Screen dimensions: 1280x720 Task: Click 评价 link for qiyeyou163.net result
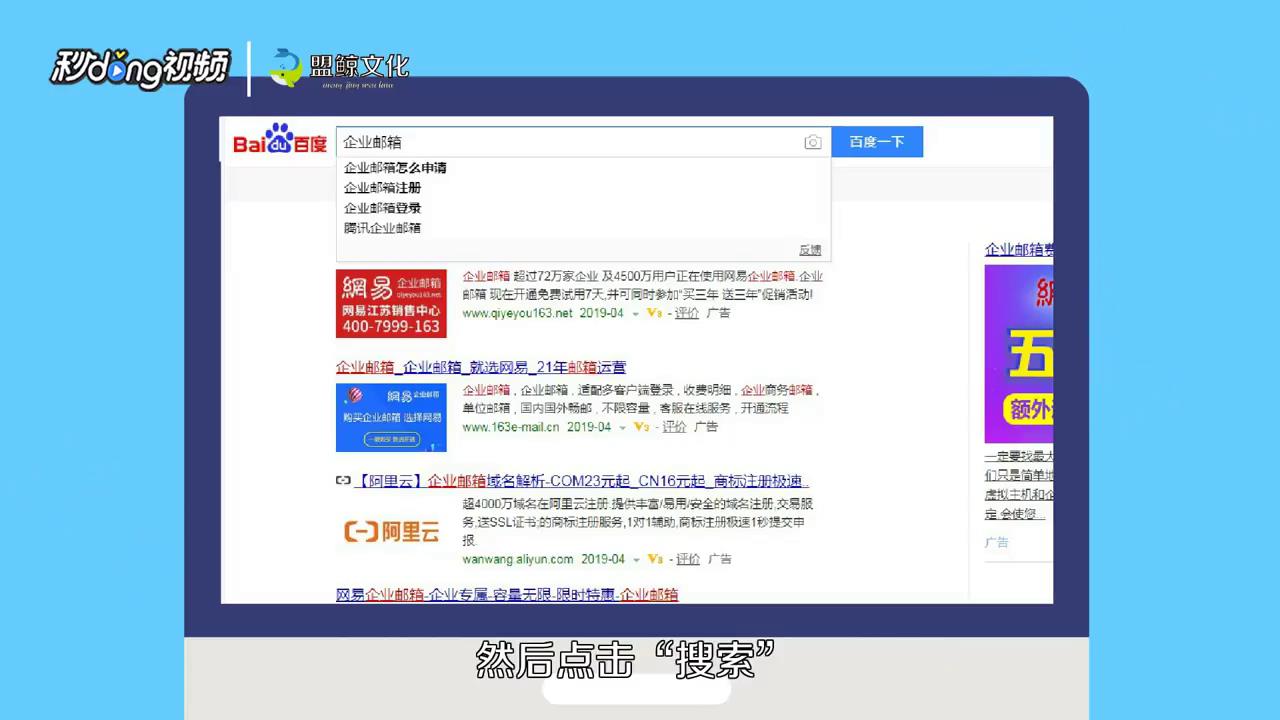tap(687, 313)
